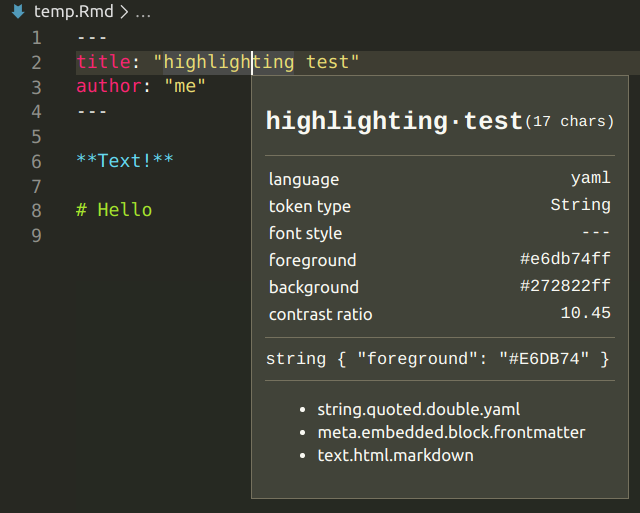This screenshot has height=513, width=640.
Task: Expand the breadcrumb chevron after temp.Rmd
Action: [124, 12]
